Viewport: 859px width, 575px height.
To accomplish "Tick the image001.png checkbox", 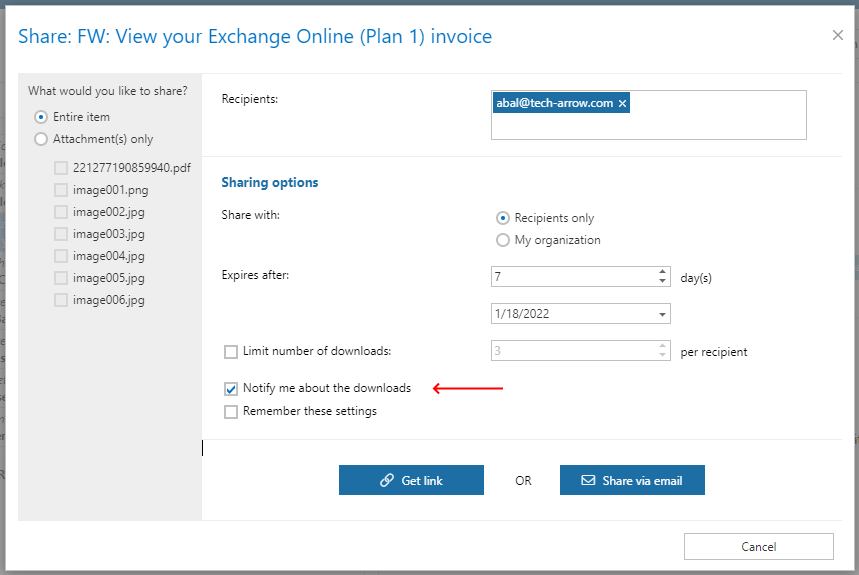I will point(61,190).
